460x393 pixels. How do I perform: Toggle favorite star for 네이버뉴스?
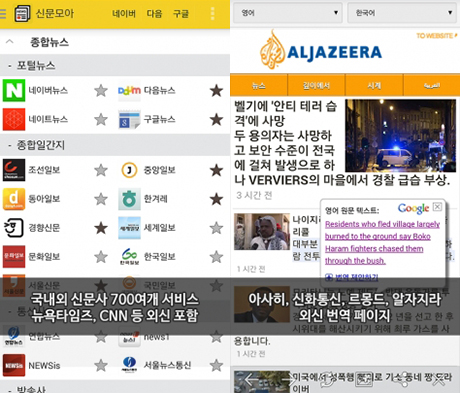[x=101, y=90]
